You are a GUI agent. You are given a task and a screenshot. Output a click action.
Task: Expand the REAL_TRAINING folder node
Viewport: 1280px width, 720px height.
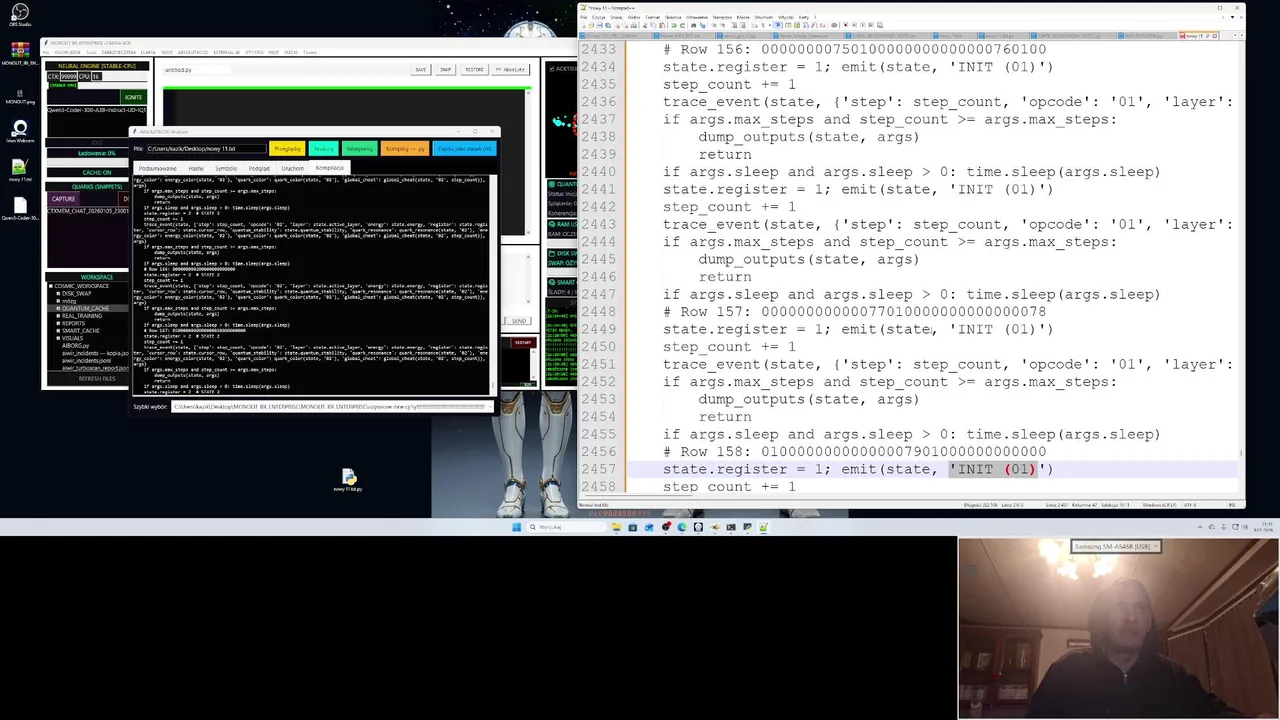pos(58,316)
